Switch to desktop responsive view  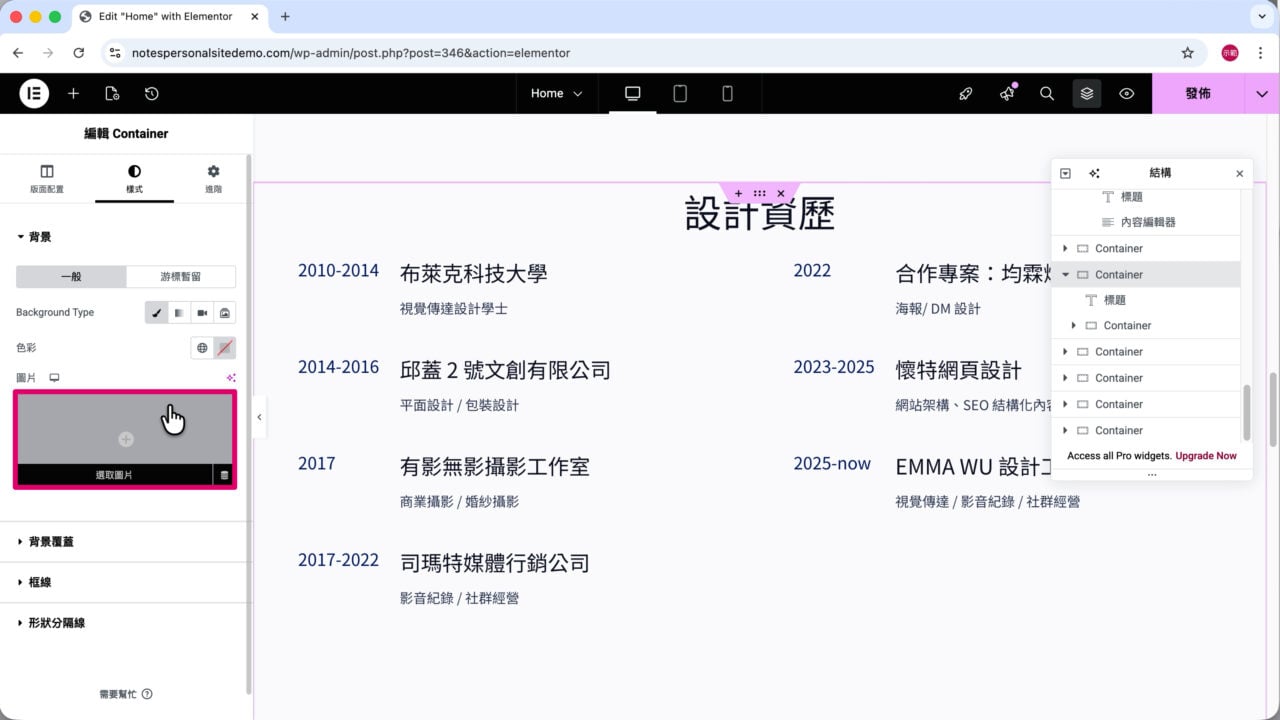click(632, 93)
